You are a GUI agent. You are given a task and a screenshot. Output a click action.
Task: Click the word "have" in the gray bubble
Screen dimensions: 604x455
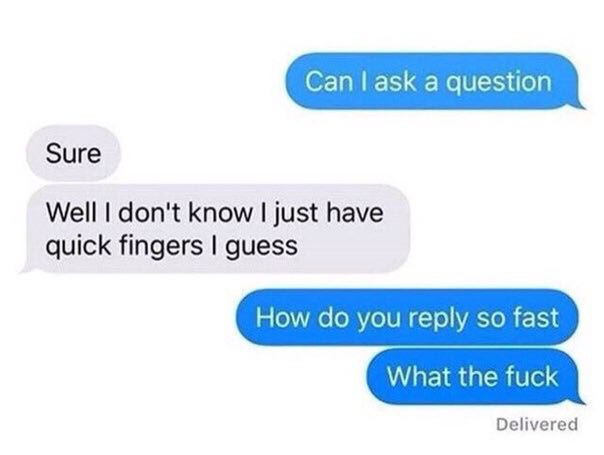pos(355,212)
